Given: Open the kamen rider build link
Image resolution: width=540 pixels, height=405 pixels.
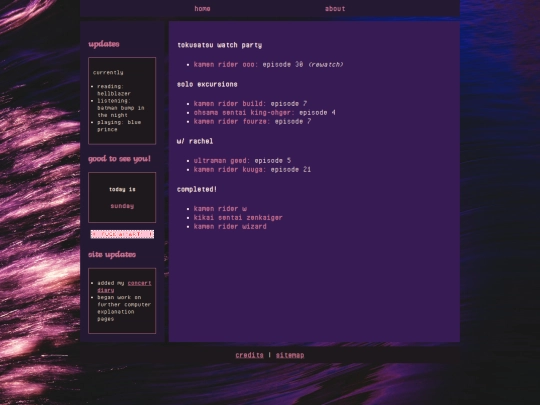Looking at the screenshot, I should pos(230,104).
